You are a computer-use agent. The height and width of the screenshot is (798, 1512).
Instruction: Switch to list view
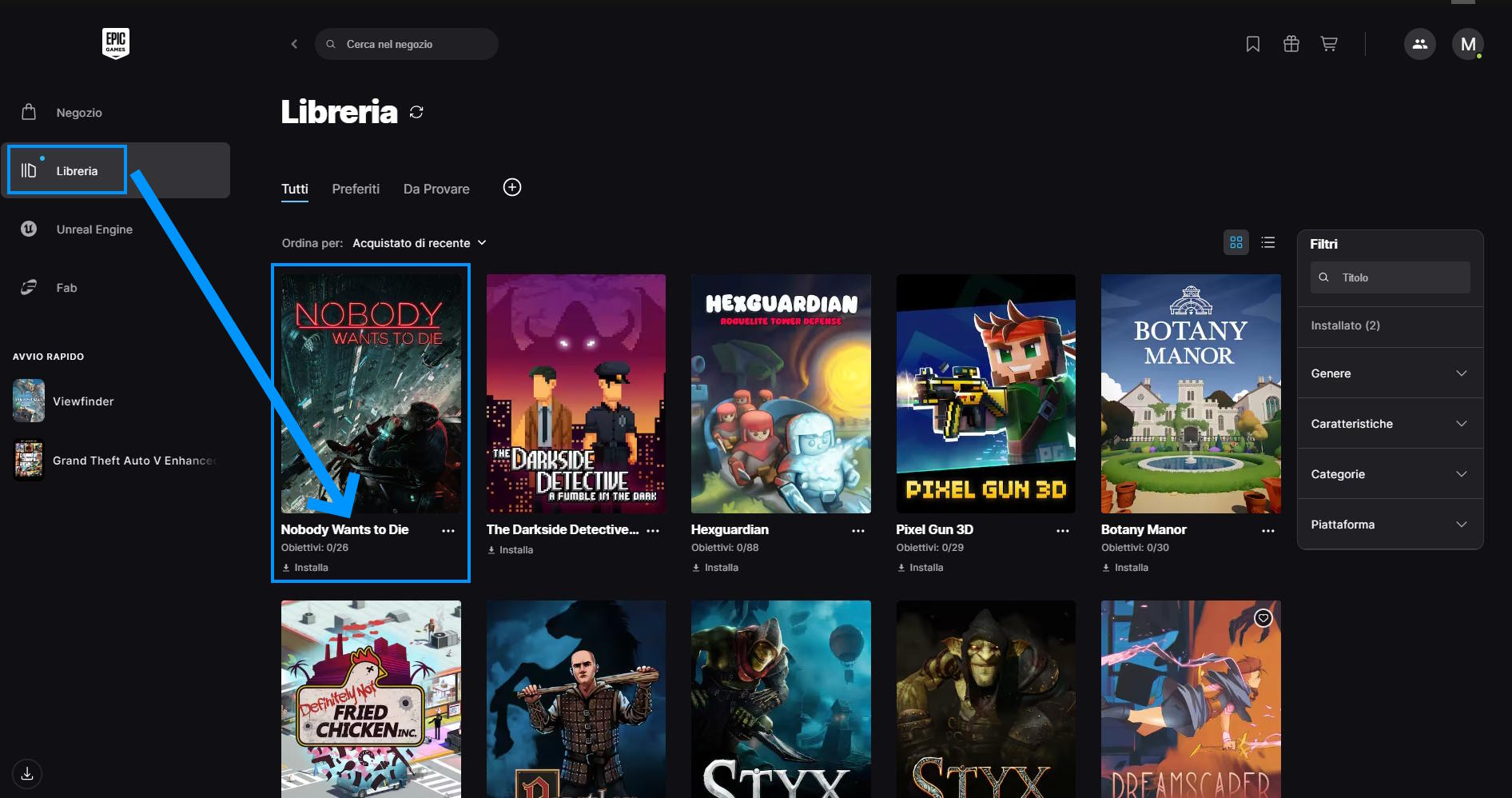point(1267,242)
